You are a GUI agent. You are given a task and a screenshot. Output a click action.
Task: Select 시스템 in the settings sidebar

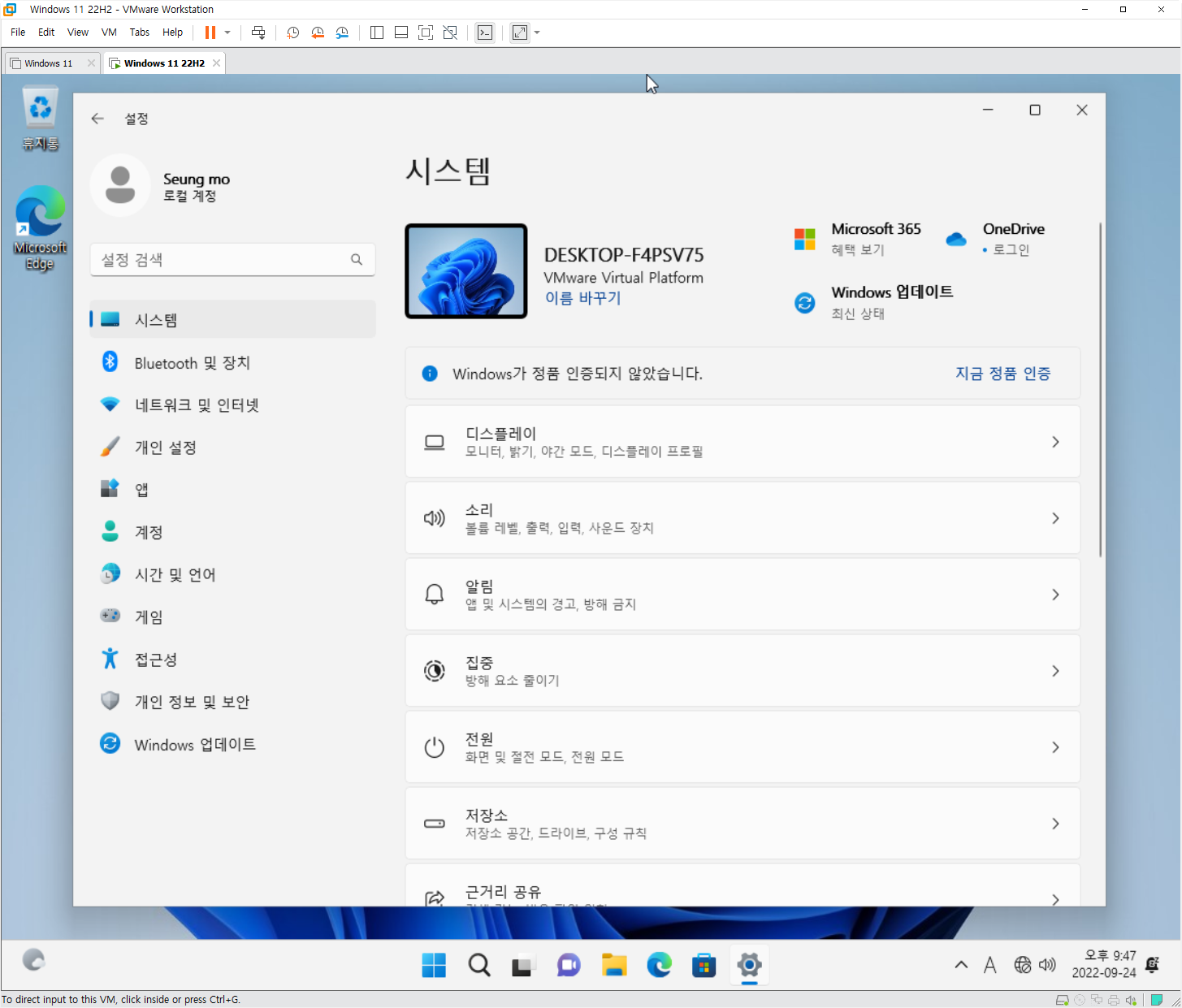pos(232,320)
